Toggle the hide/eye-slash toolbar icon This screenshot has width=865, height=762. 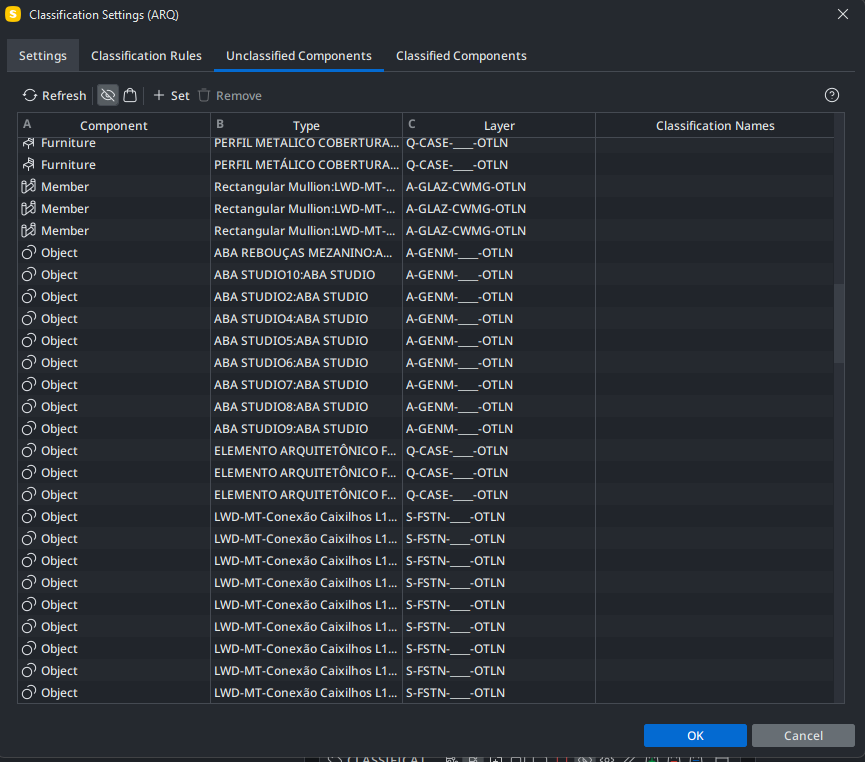108,95
